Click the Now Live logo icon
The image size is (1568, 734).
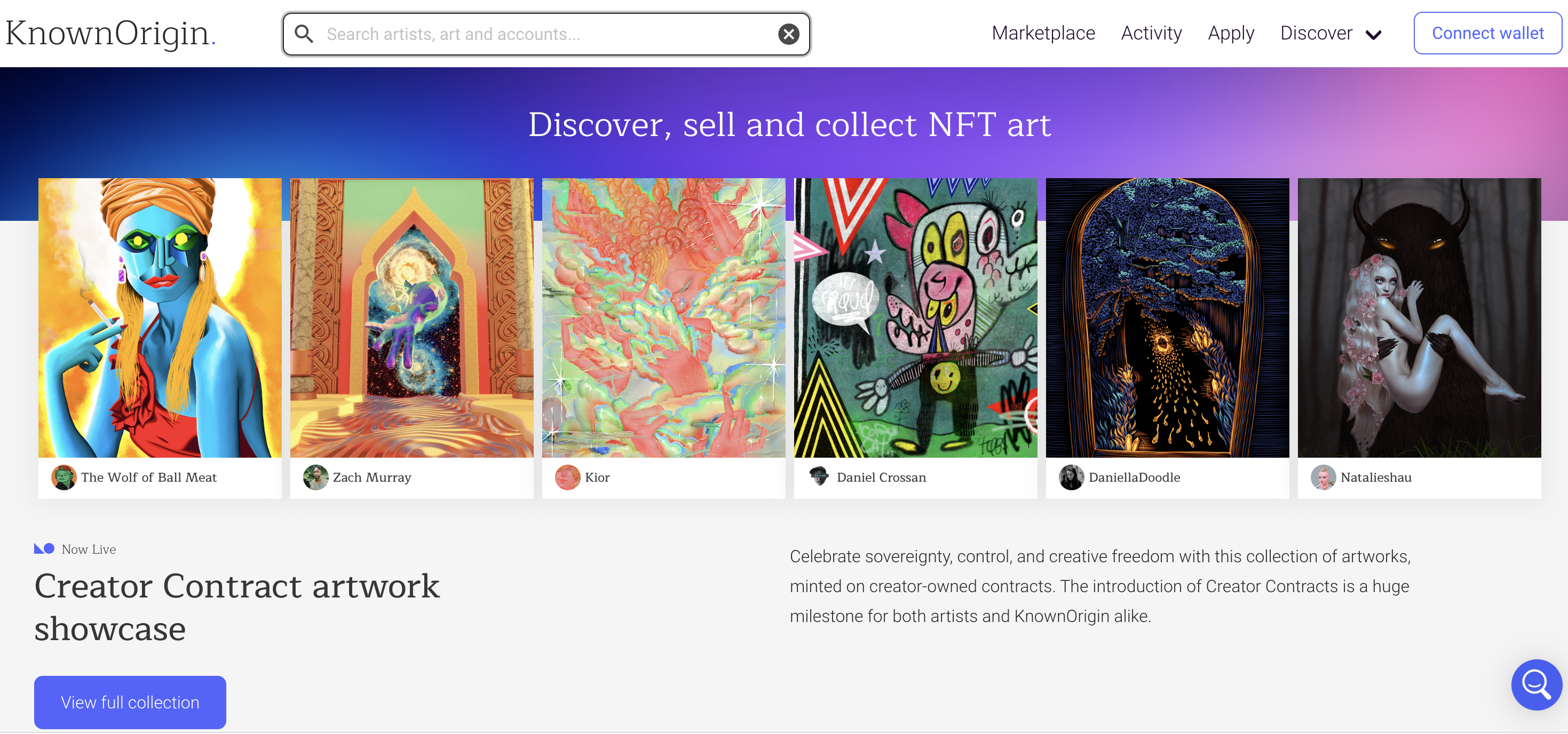coord(44,548)
